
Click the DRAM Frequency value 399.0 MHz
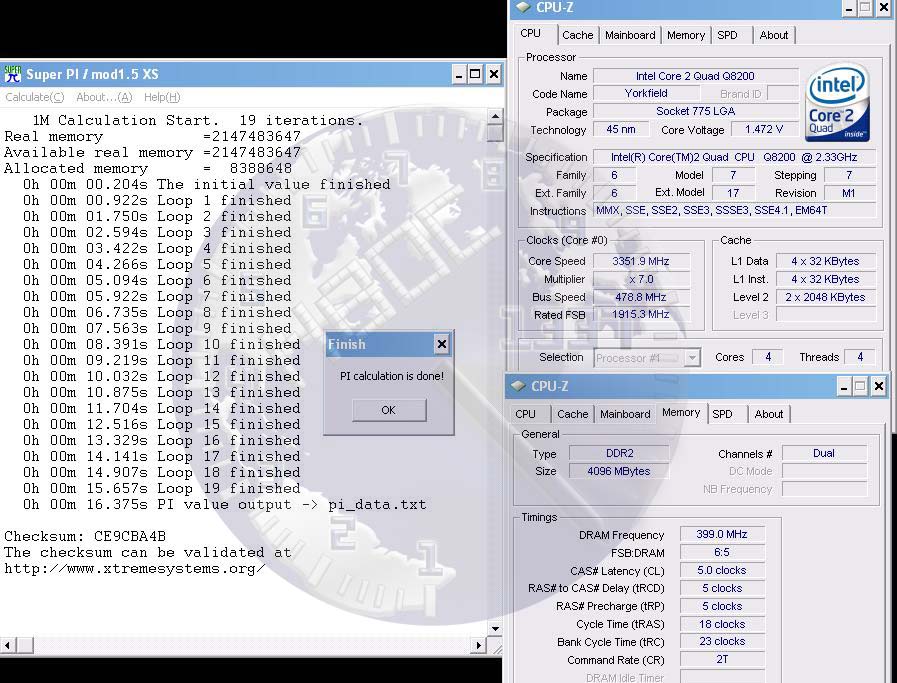722,534
